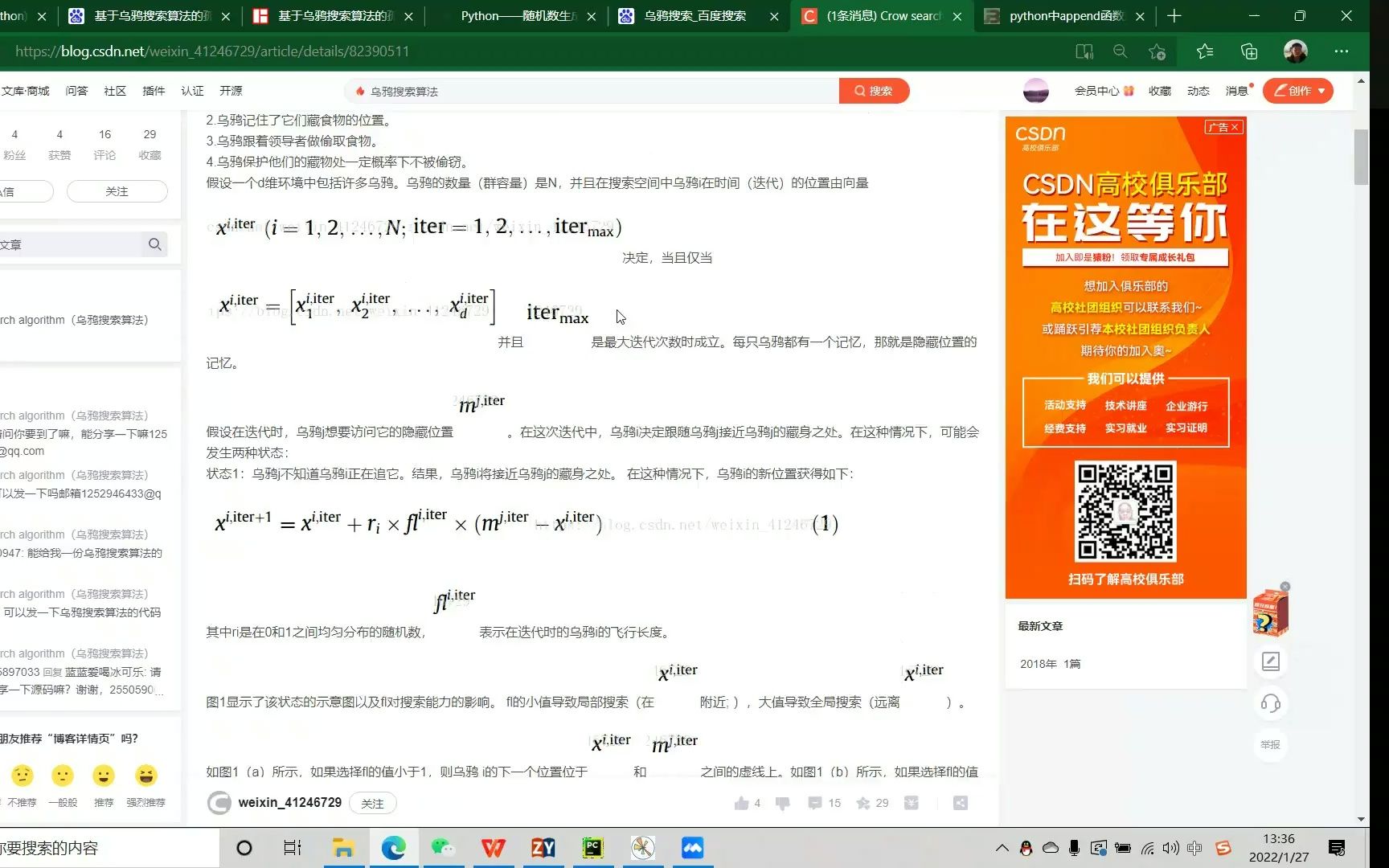Click 关注 button in left author panel
The height and width of the screenshot is (868, 1389).
pos(117,191)
